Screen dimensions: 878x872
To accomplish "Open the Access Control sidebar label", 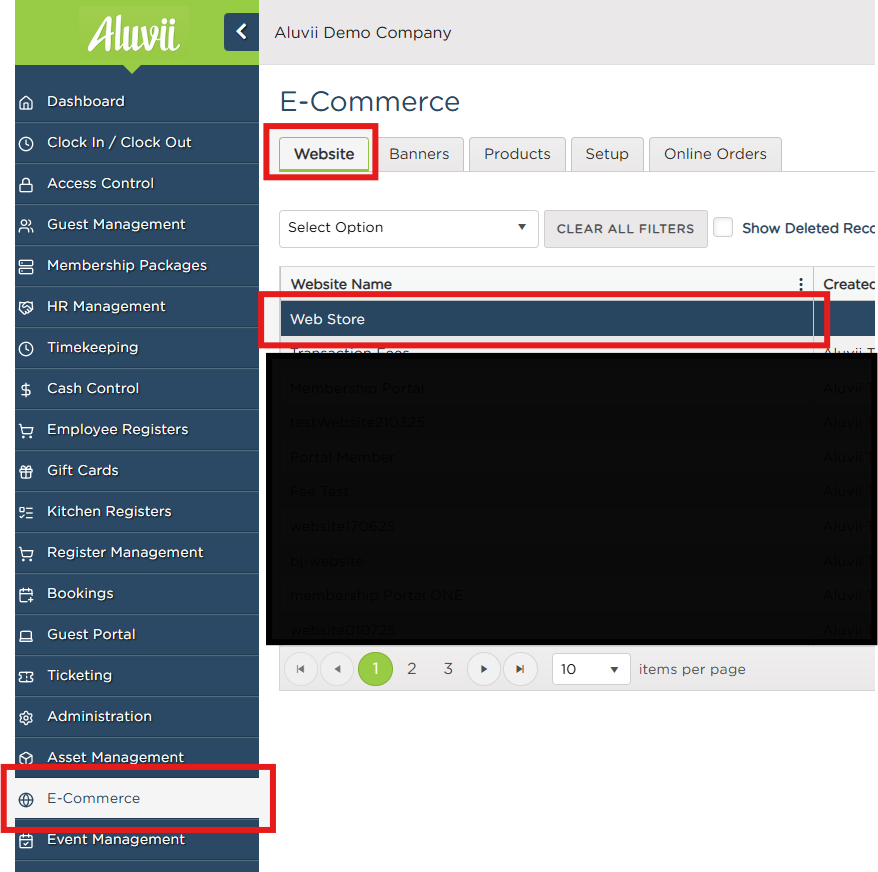I will click(x=100, y=183).
